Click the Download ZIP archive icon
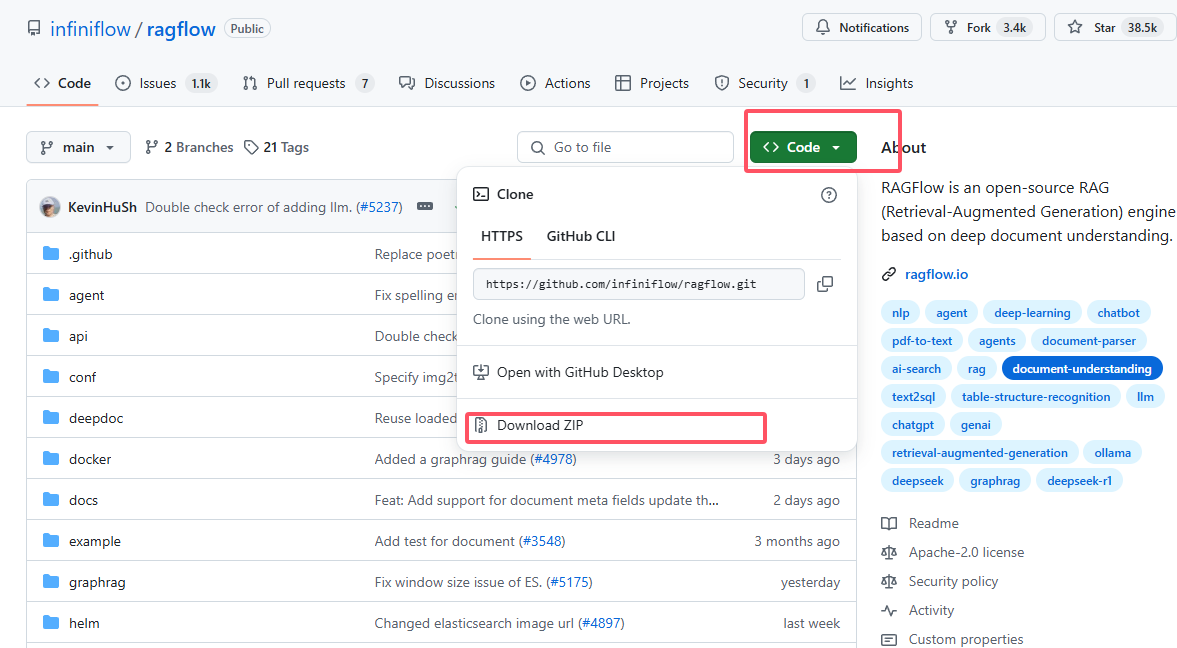The image size is (1177, 648). point(481,425)
